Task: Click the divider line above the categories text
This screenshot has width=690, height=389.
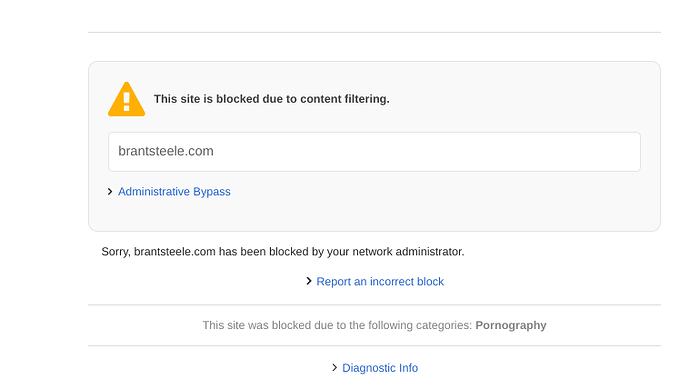Action: [x=374, y=305]
